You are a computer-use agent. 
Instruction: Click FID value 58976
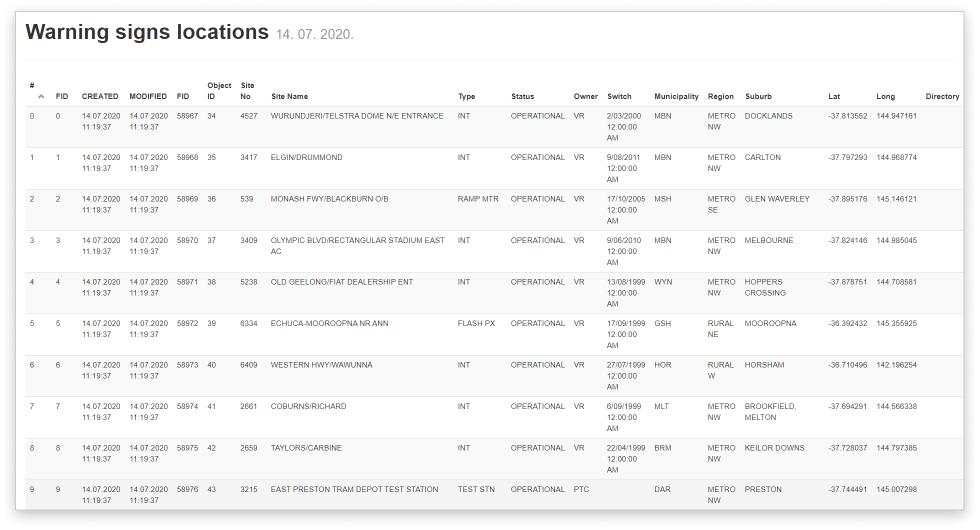click(x=188, y=489)
